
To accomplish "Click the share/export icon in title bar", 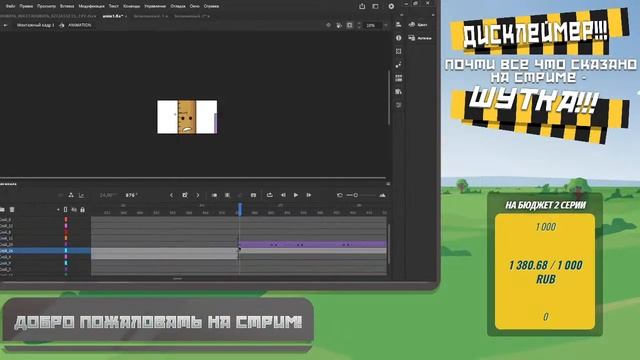I will (x=362, y=6).
